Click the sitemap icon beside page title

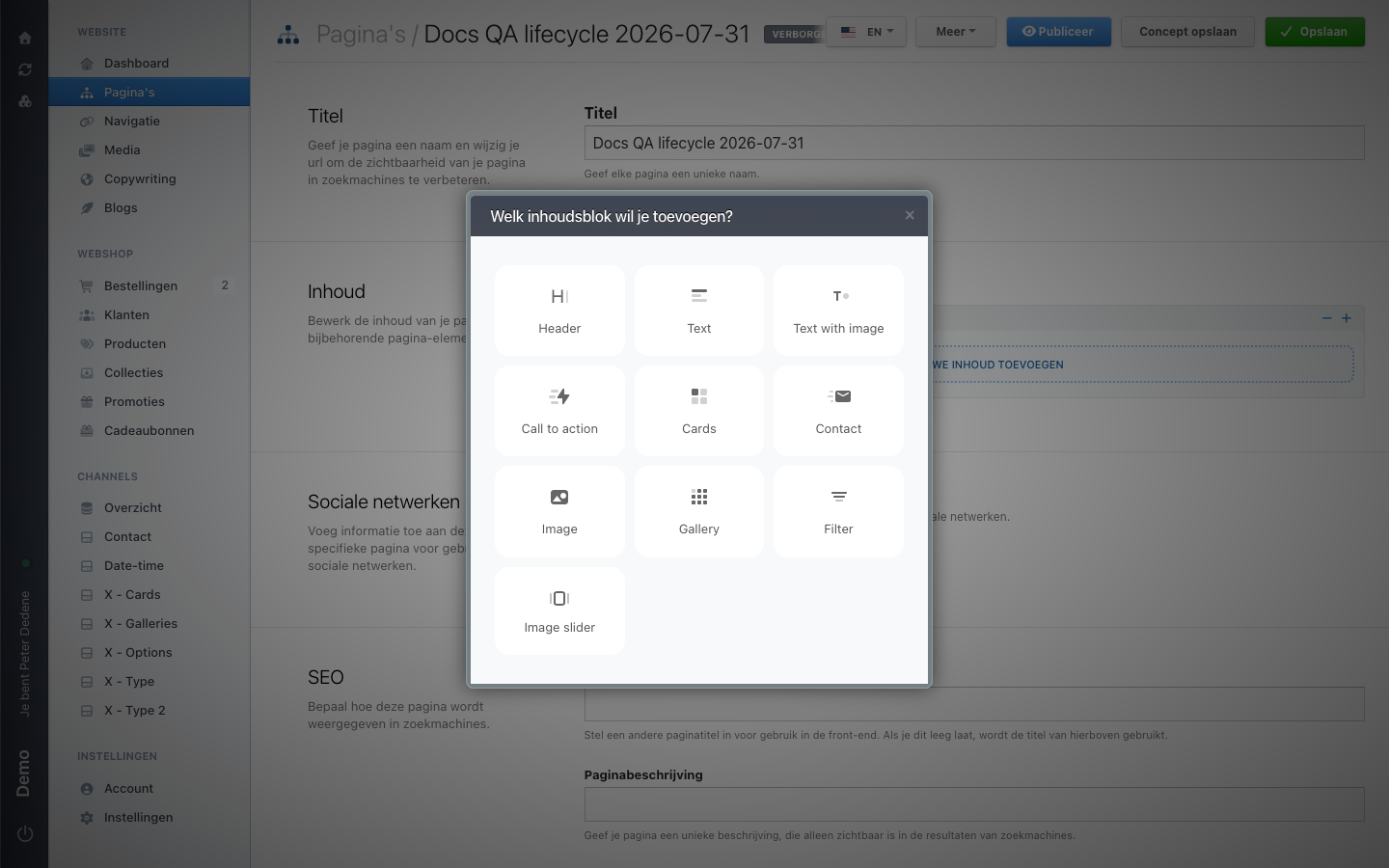coord(288,35)
